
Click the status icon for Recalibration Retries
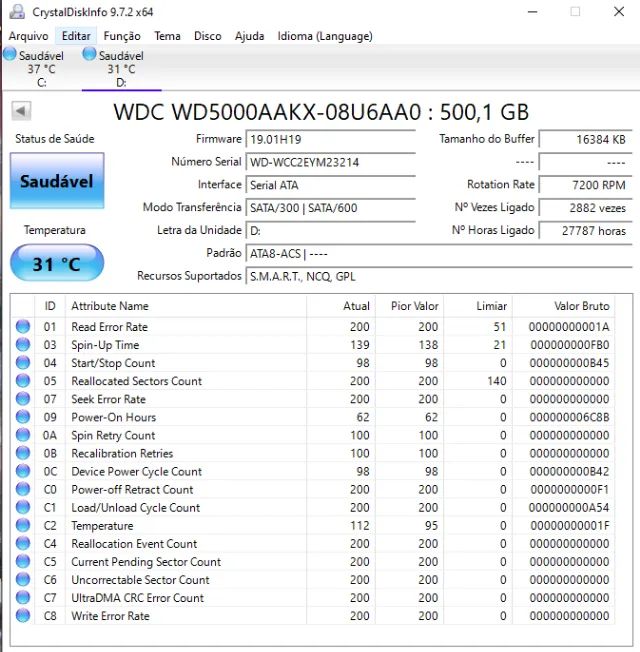coord(23,453)
